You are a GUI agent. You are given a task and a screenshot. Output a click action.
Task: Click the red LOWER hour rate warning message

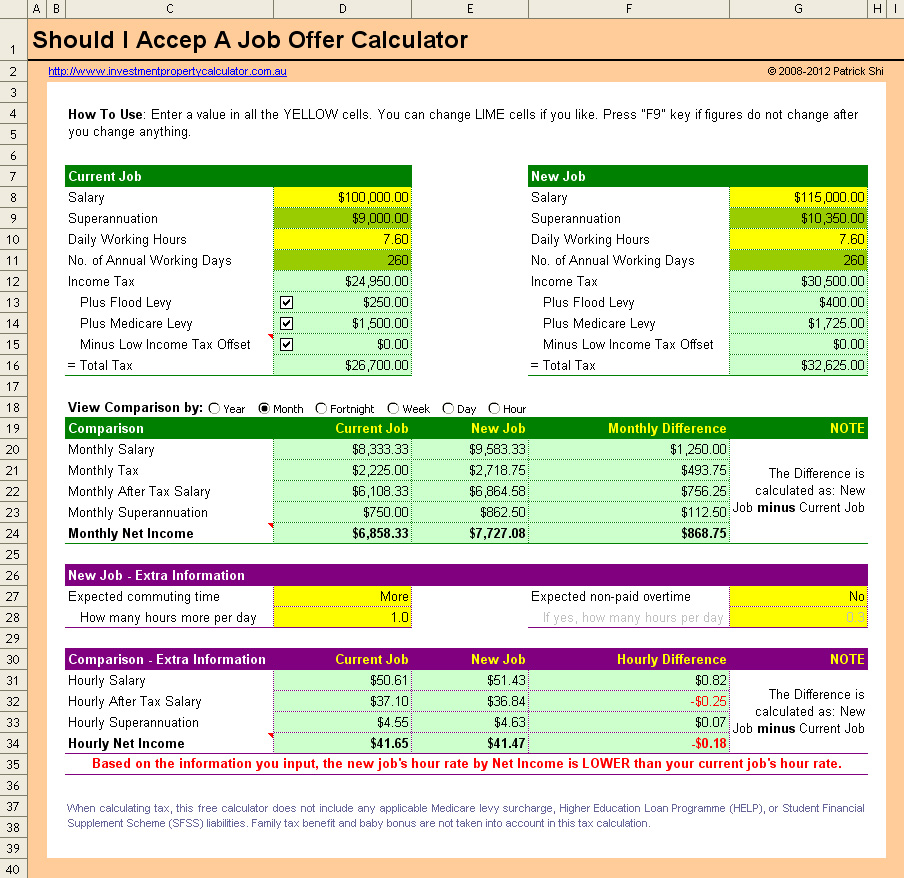pos(466,764)
